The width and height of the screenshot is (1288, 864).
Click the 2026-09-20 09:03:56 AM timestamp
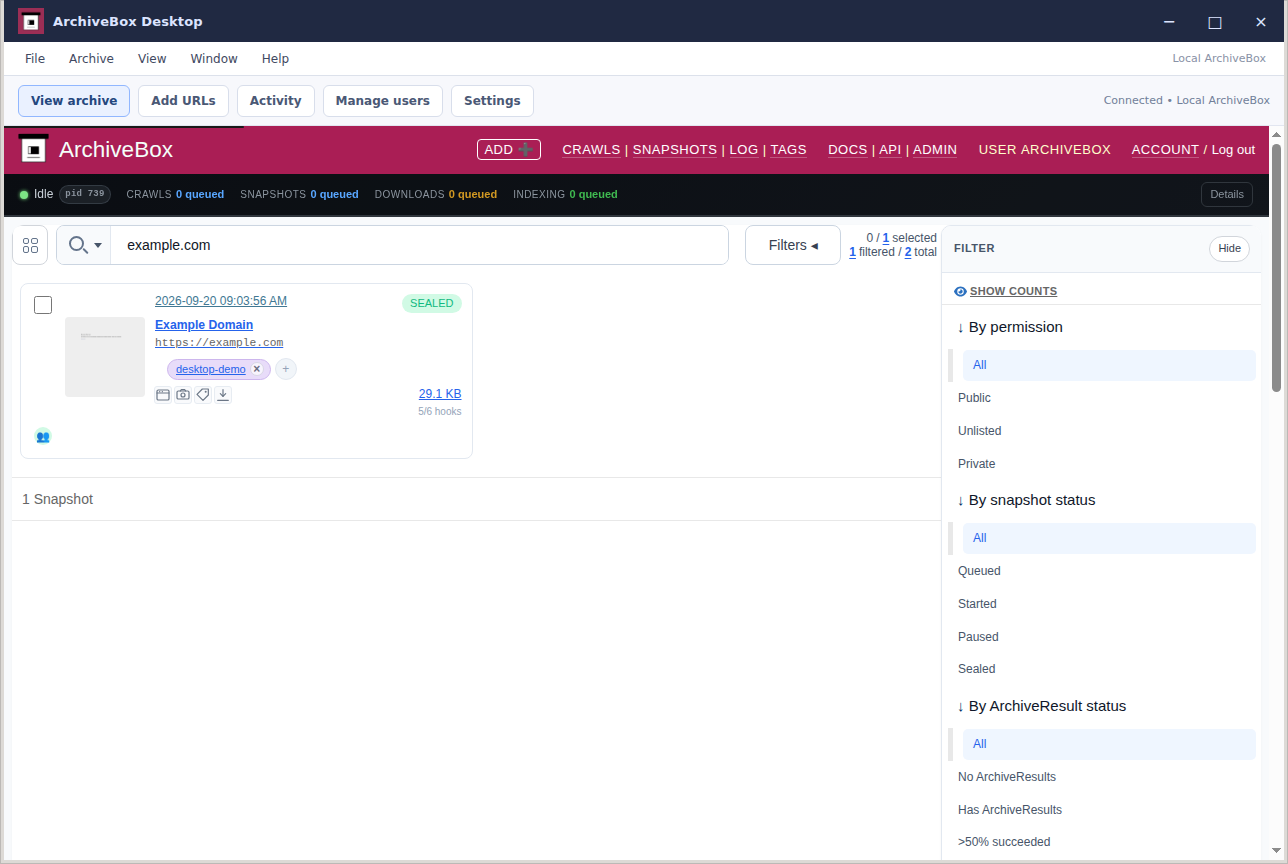pyautogui.click(x=221, y=301)
